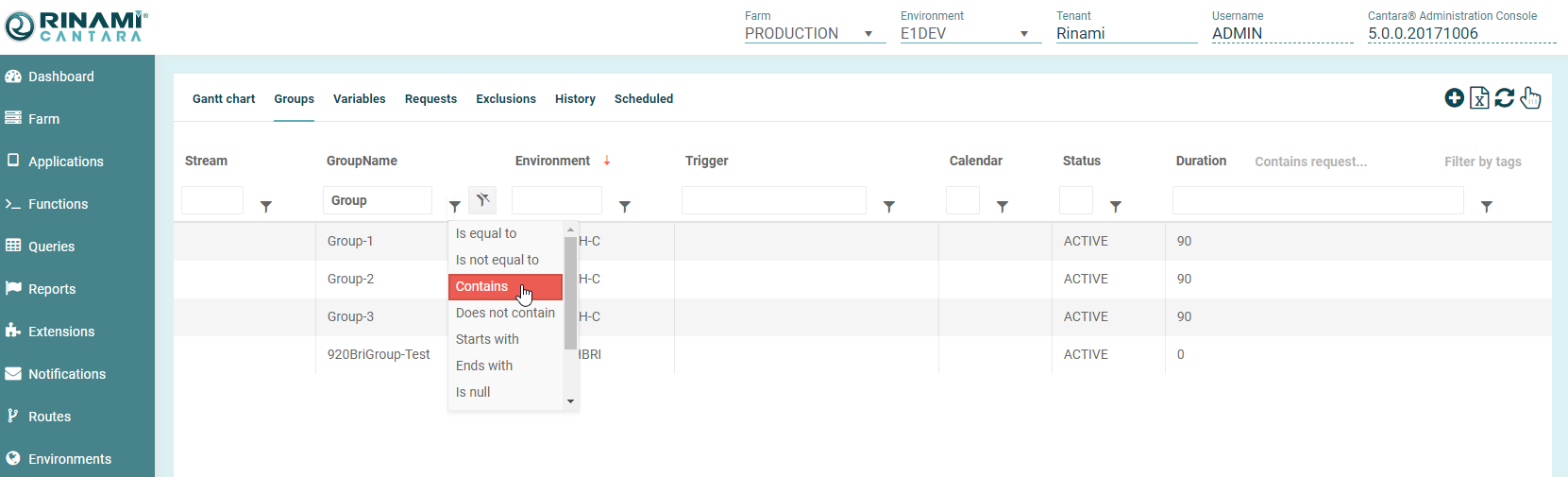Switch to the Gantt chart tab

(x=224, y=99)
